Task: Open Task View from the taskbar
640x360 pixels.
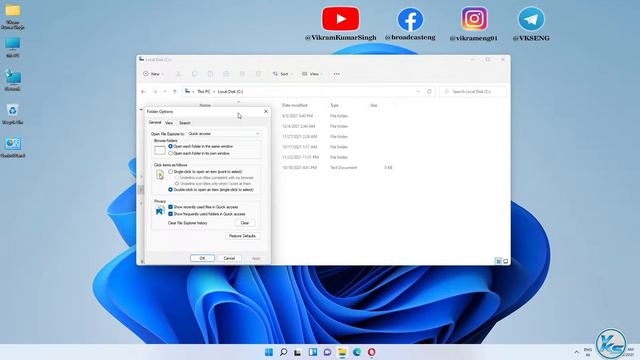Action: coord(298,352)
